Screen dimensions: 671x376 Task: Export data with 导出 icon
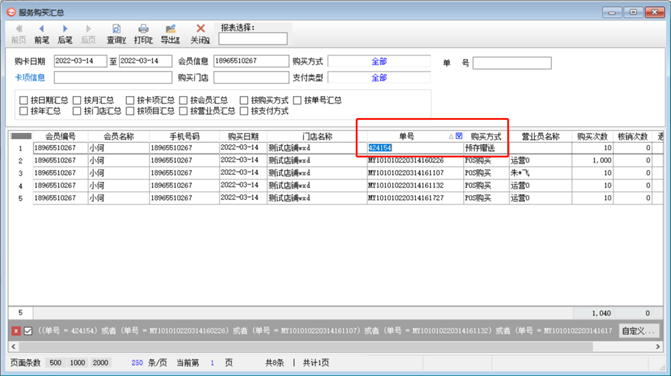[170, 34]
